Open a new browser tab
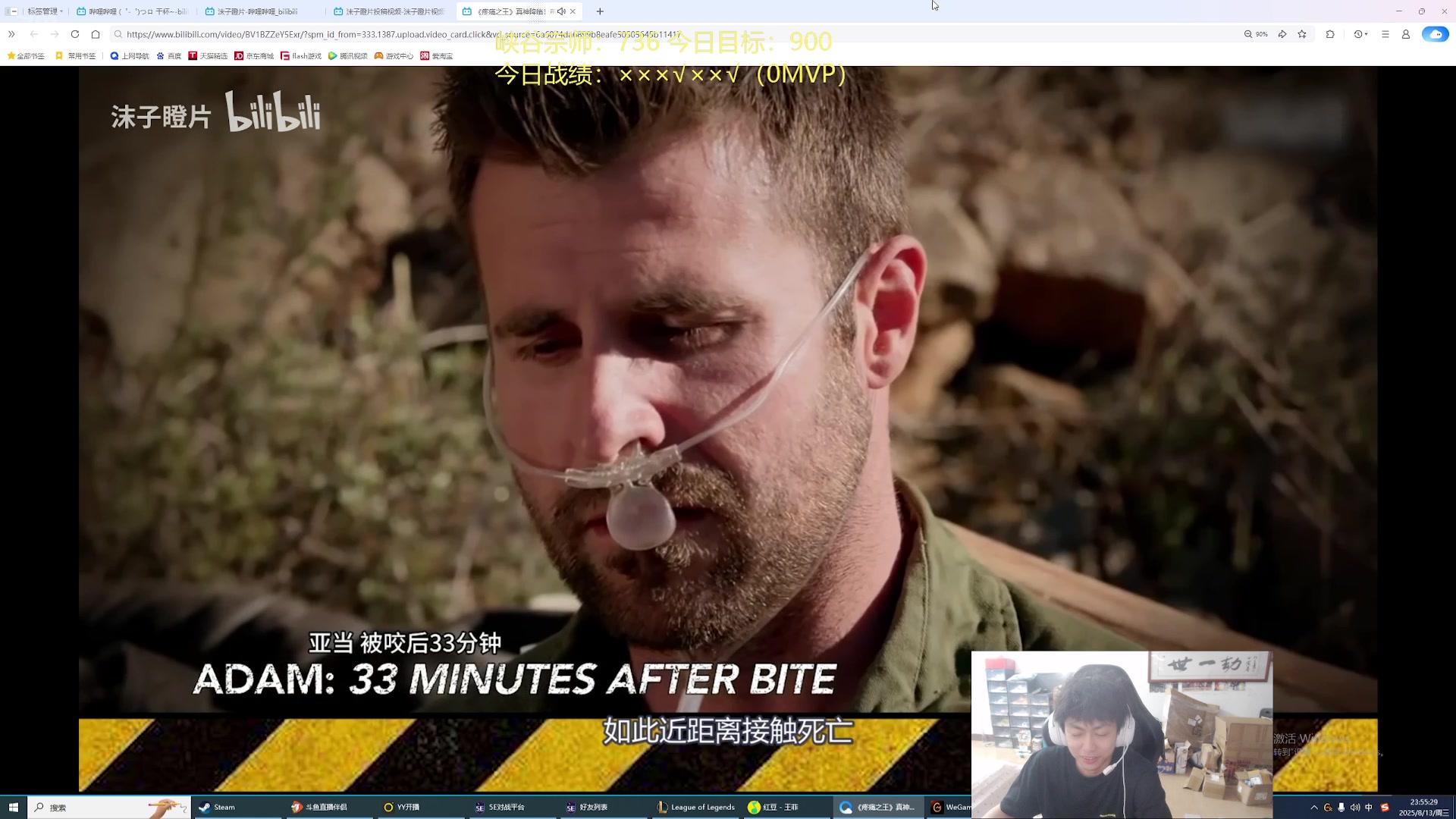Image resolution: width=1456 pixels, height=819 pixels. tap(600, 11)
